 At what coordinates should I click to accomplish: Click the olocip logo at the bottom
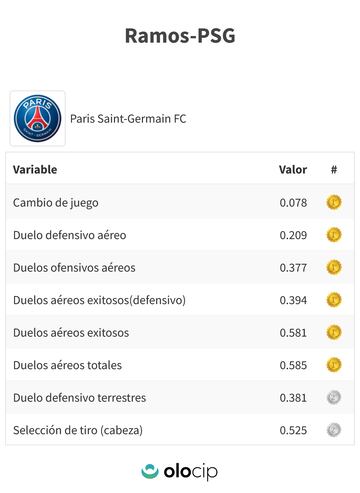pos(179,471)
